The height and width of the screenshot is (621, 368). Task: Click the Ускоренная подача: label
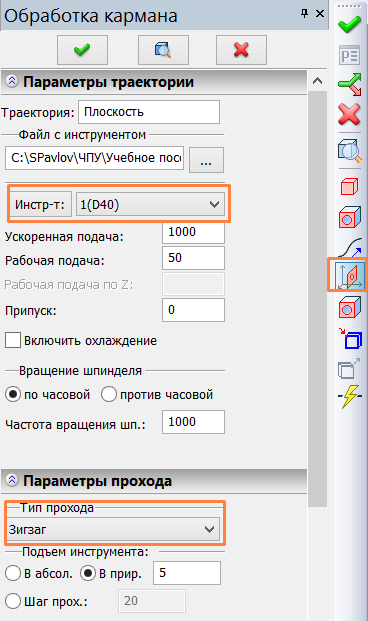tap(64, 237)
